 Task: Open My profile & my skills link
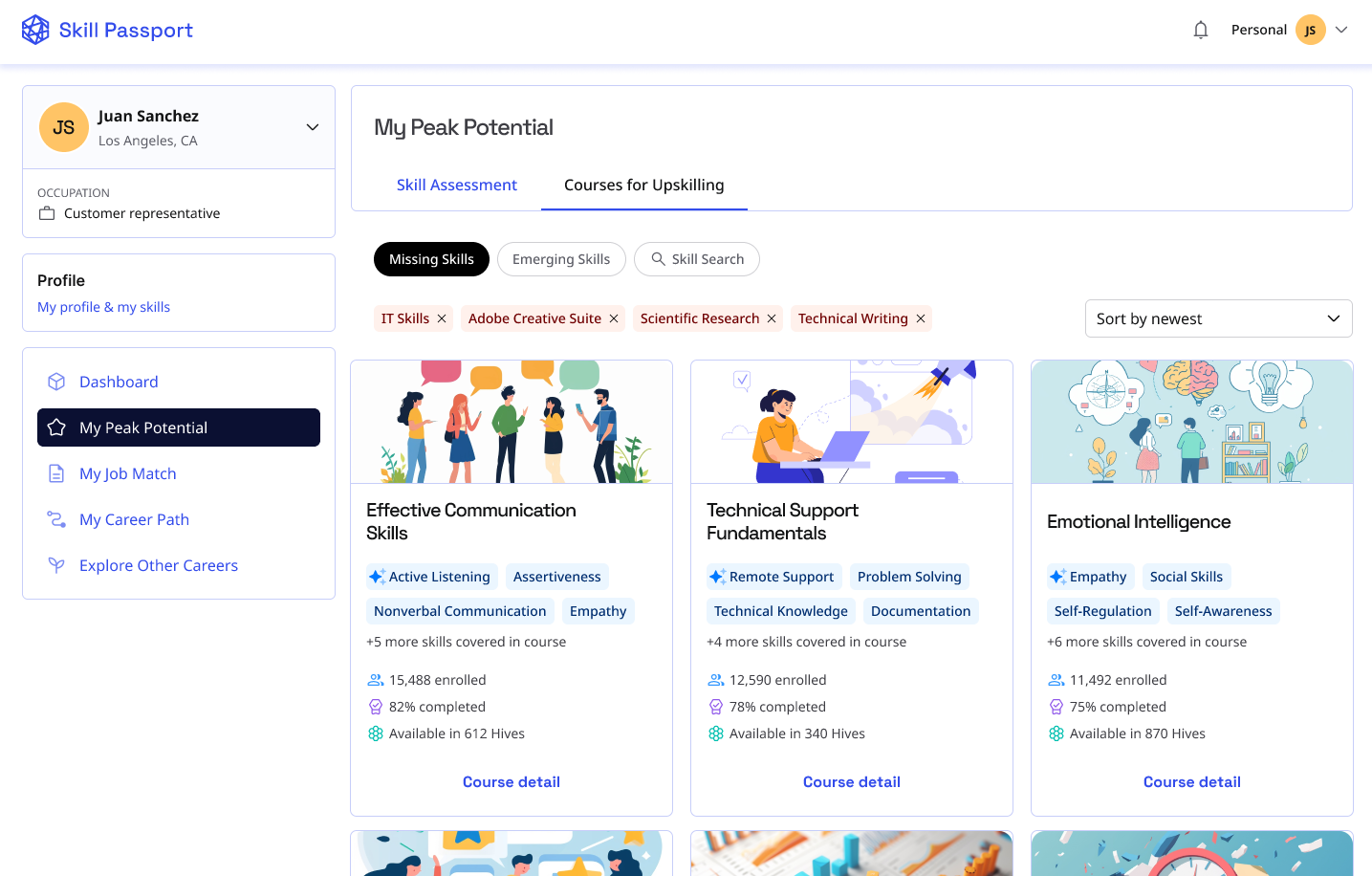click(x=103, y=307)
